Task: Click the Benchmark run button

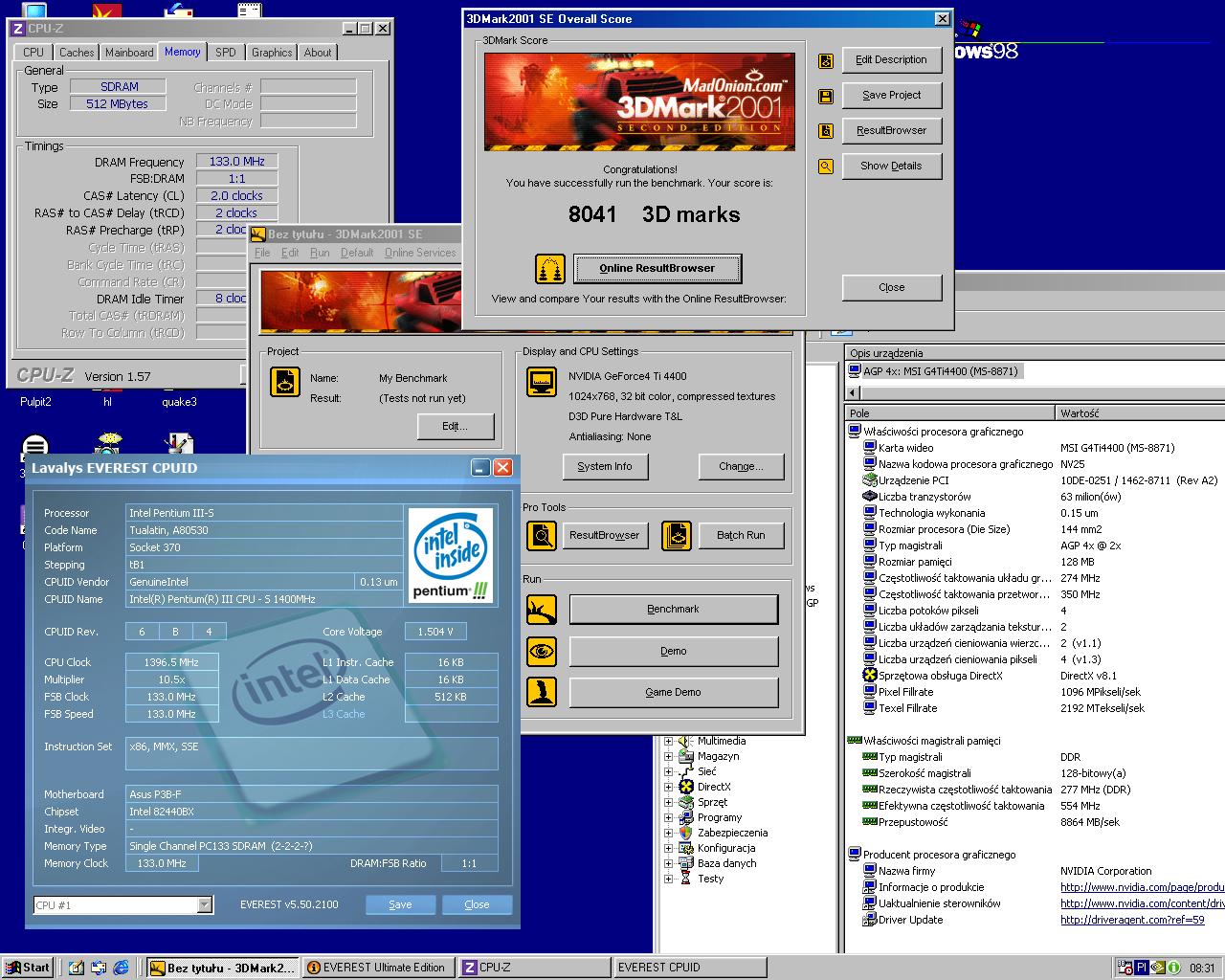Action: (x=674, y=609)
